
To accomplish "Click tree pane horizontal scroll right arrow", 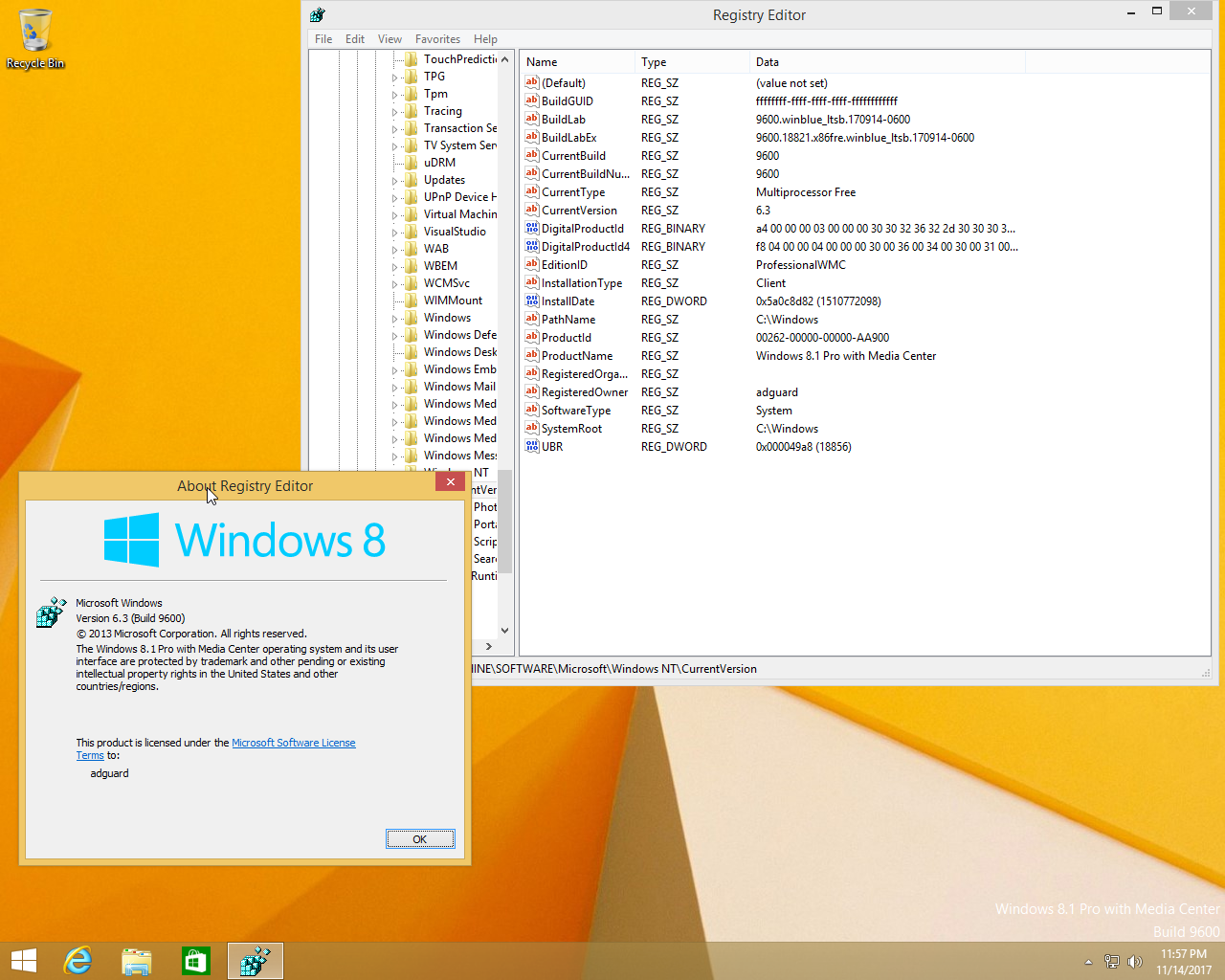I will tap(489, 647).
